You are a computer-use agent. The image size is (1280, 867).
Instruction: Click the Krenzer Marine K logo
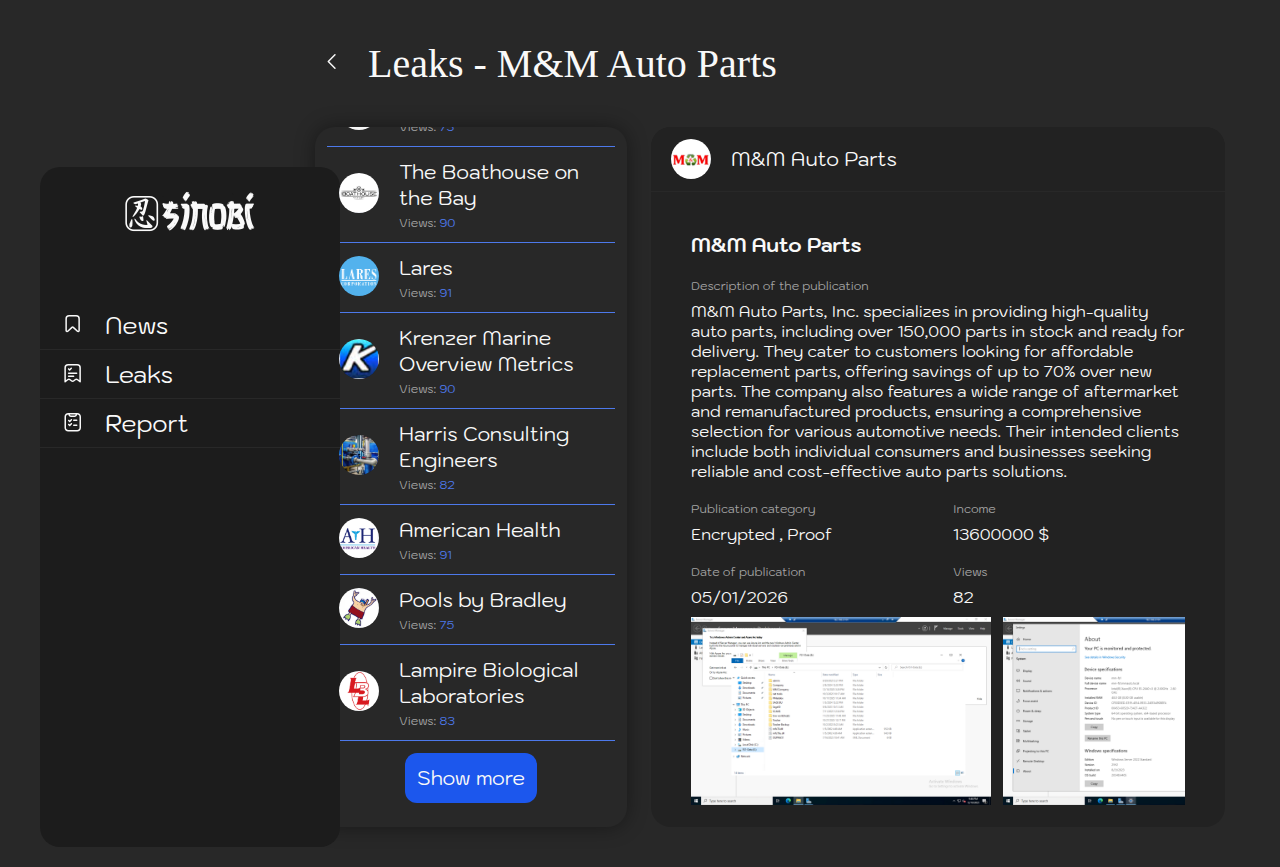359,359
